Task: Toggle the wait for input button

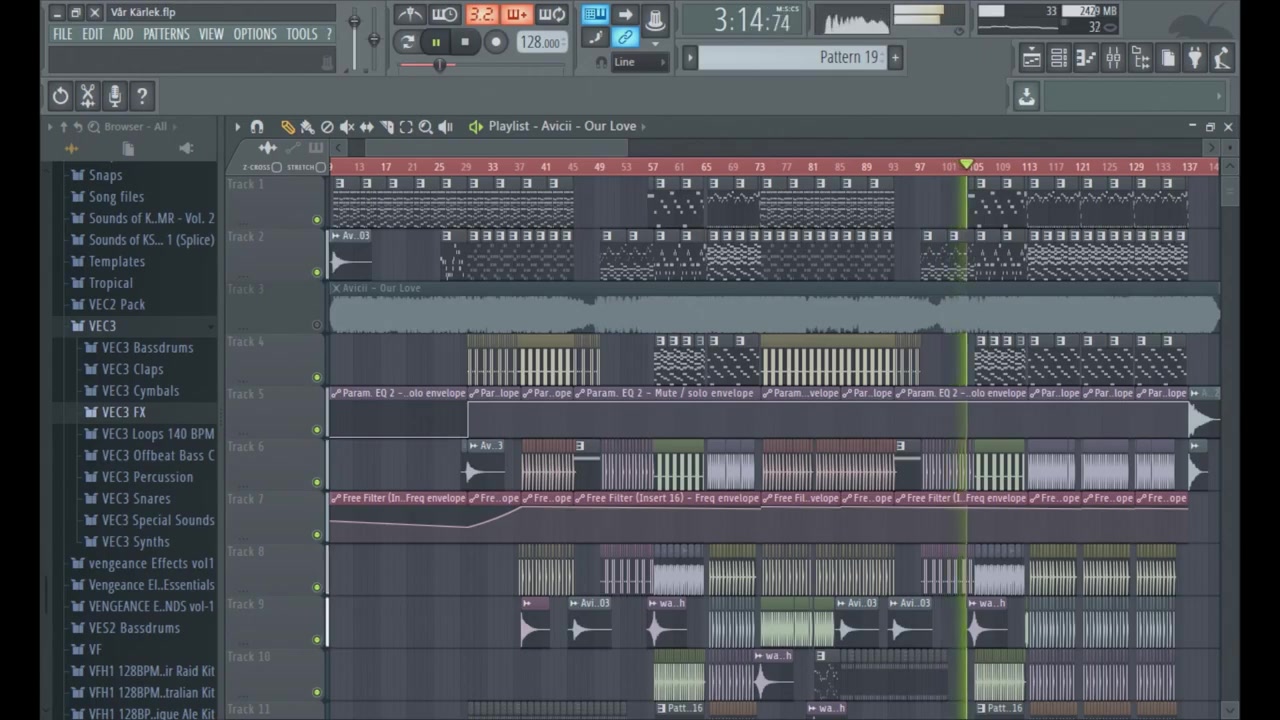Action: click(445, 14)
